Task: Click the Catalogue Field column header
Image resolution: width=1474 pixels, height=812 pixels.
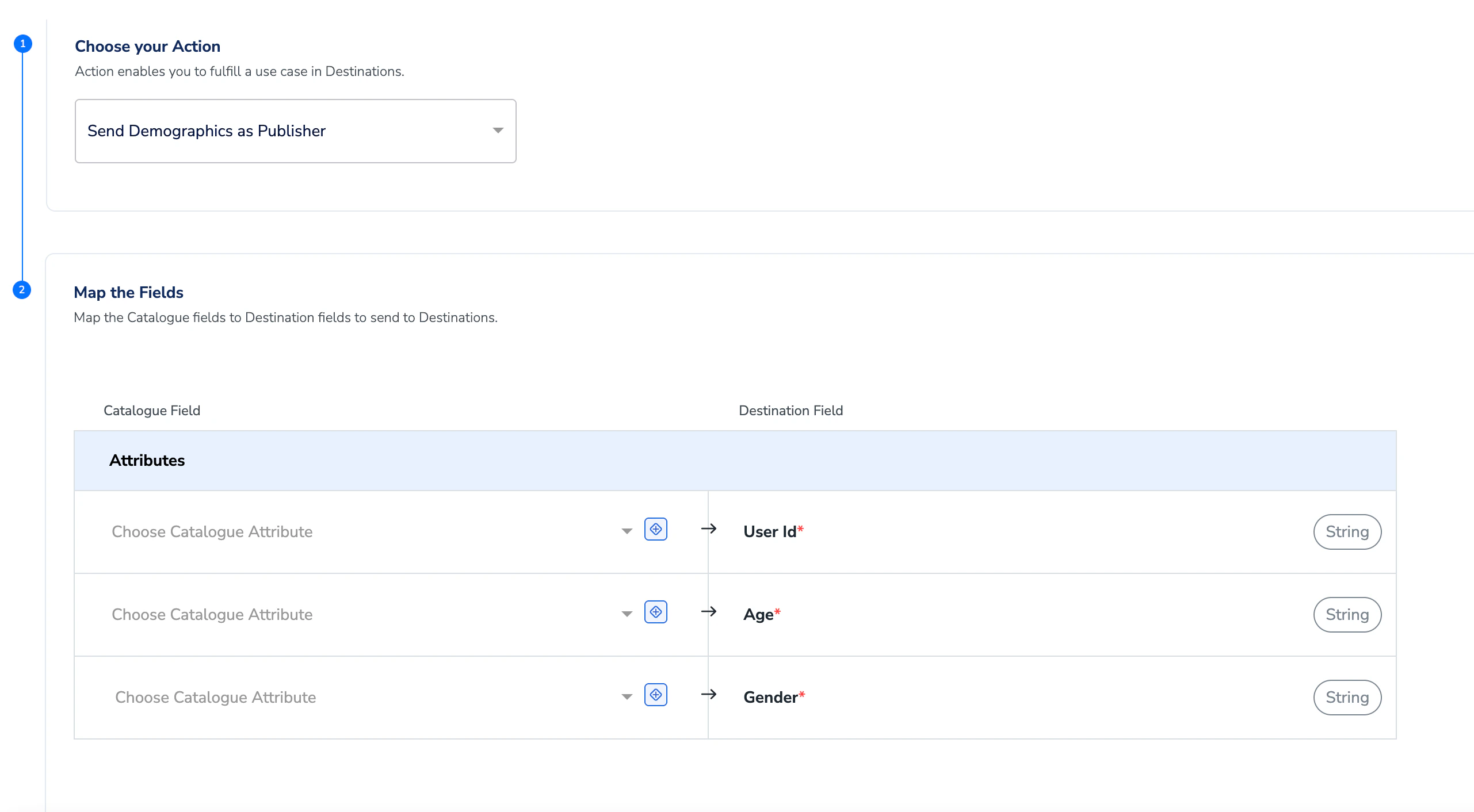Action: (x=152, y=411)
